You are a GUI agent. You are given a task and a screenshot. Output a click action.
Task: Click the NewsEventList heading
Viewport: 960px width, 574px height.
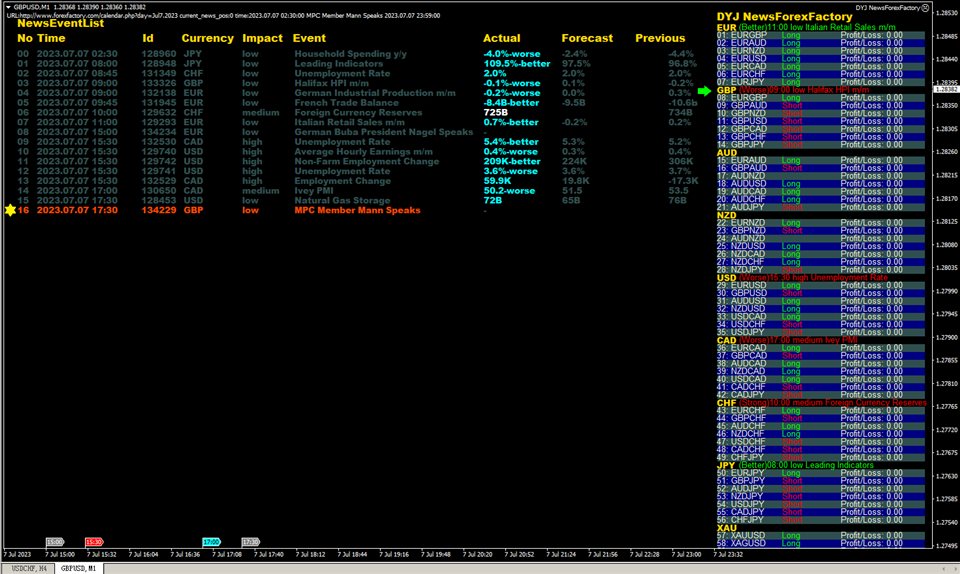(61, 23)
